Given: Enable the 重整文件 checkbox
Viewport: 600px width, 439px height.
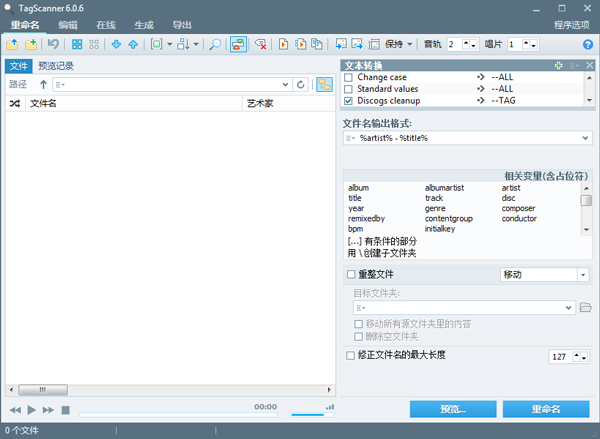Looking at the screenshot, I should click(x=349, y=274).
